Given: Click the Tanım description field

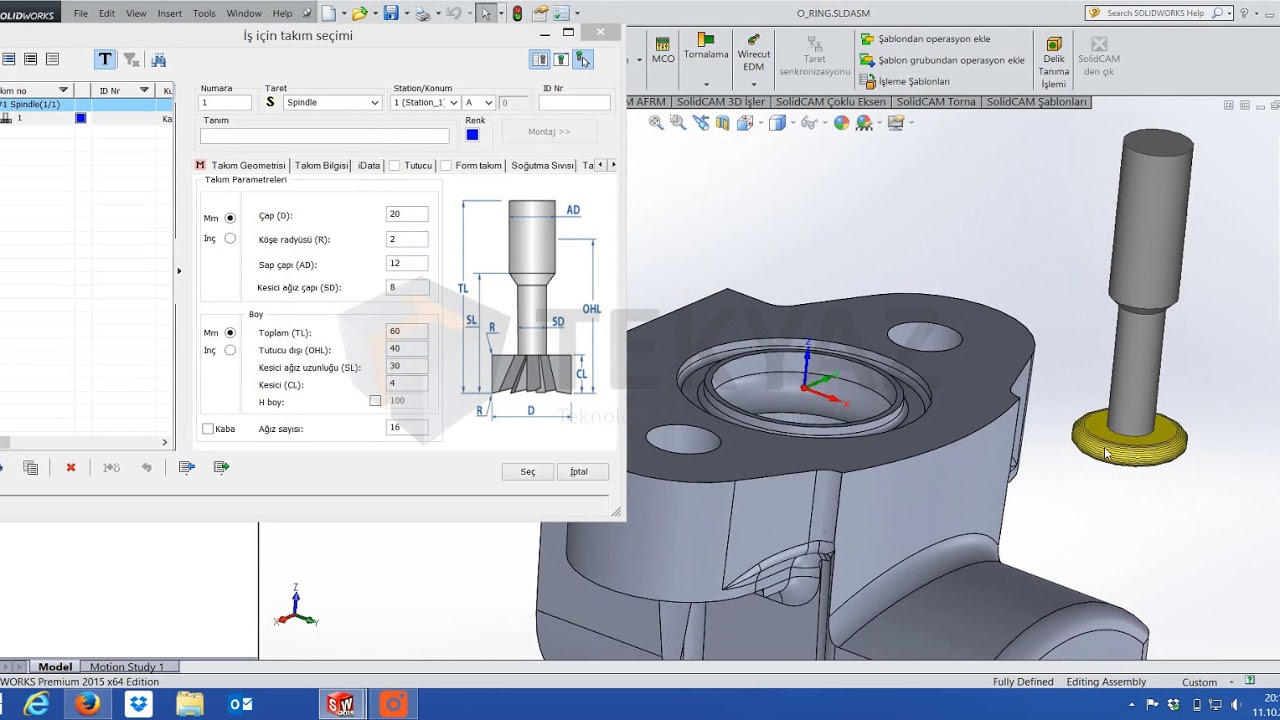Looking at the screenshot, I should (x=325, y=136).
